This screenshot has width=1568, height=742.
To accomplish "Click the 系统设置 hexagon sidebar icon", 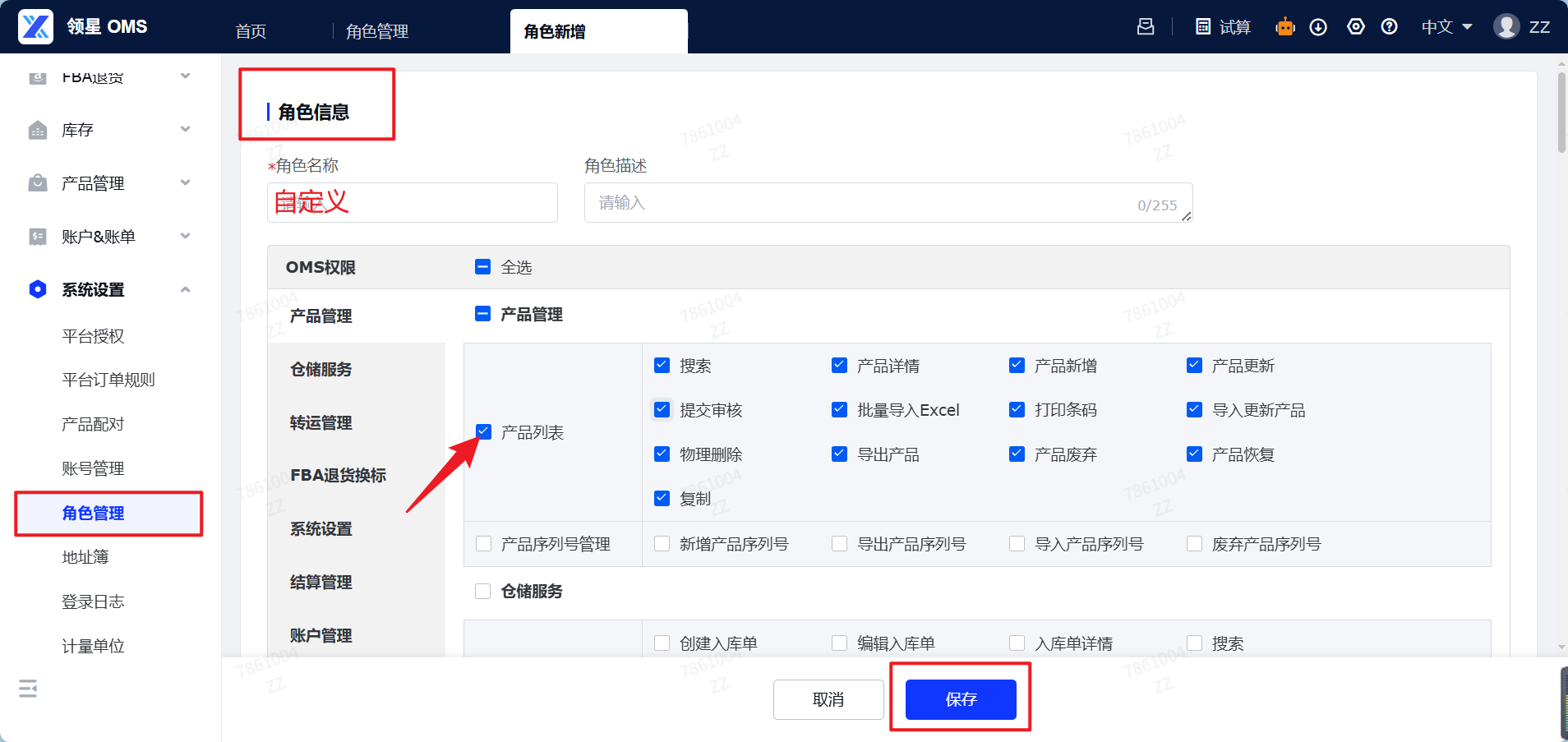I will coord(38,289).
